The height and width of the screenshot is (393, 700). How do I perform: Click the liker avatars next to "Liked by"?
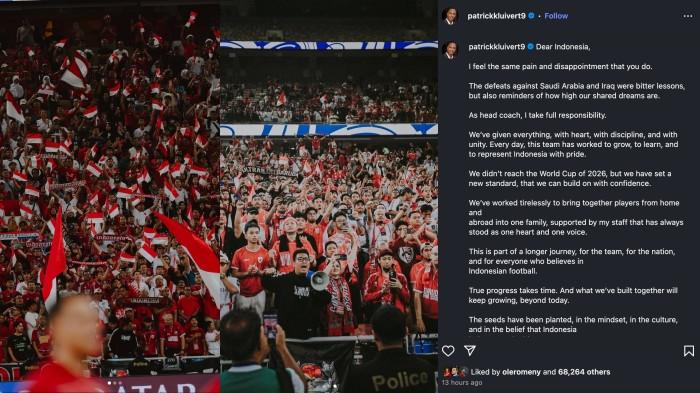(x=455, y=372)
